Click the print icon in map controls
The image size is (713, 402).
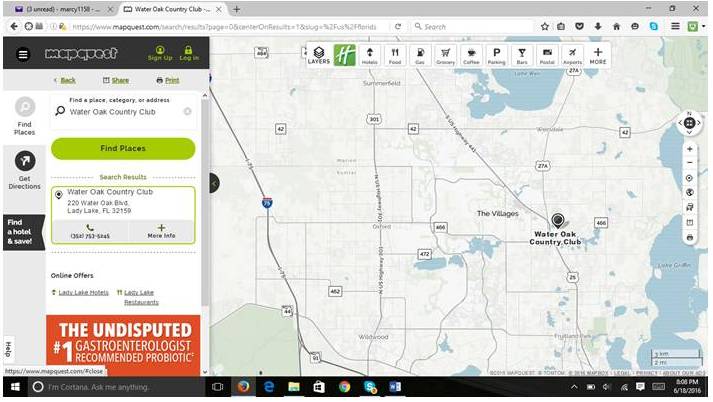pyautogui.click(x=690, y=237)
